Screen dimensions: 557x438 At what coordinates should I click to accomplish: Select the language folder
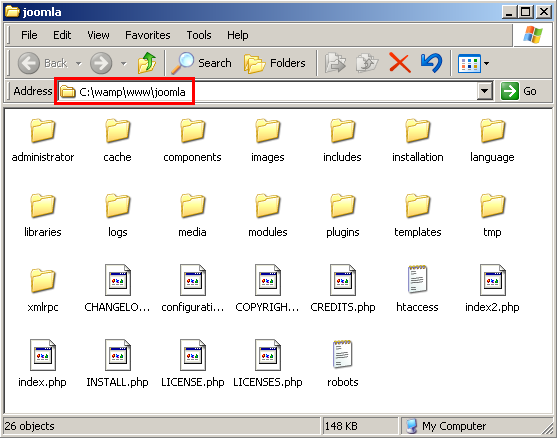[492, 141]
